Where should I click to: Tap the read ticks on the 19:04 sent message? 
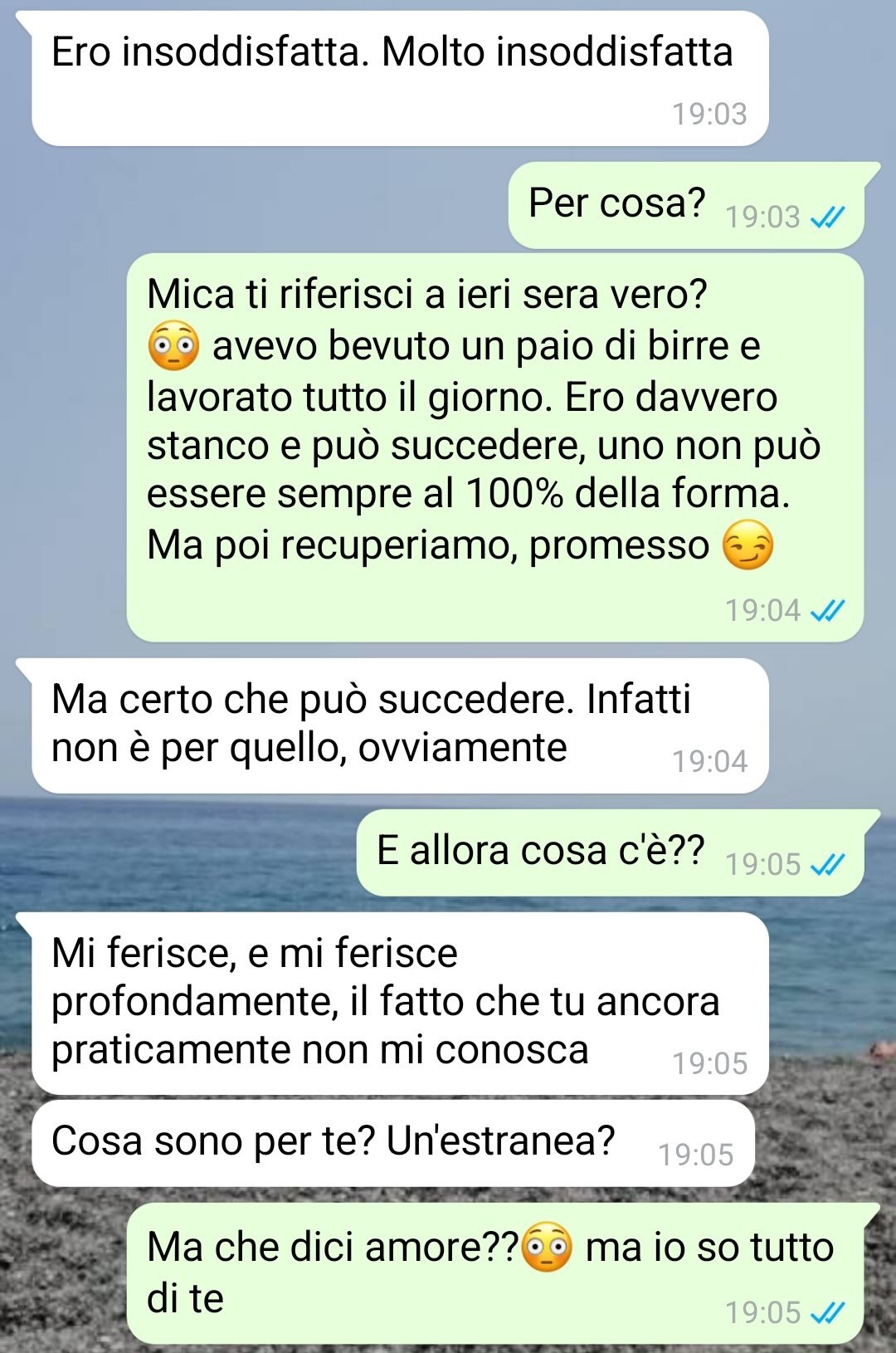[827, 611]
